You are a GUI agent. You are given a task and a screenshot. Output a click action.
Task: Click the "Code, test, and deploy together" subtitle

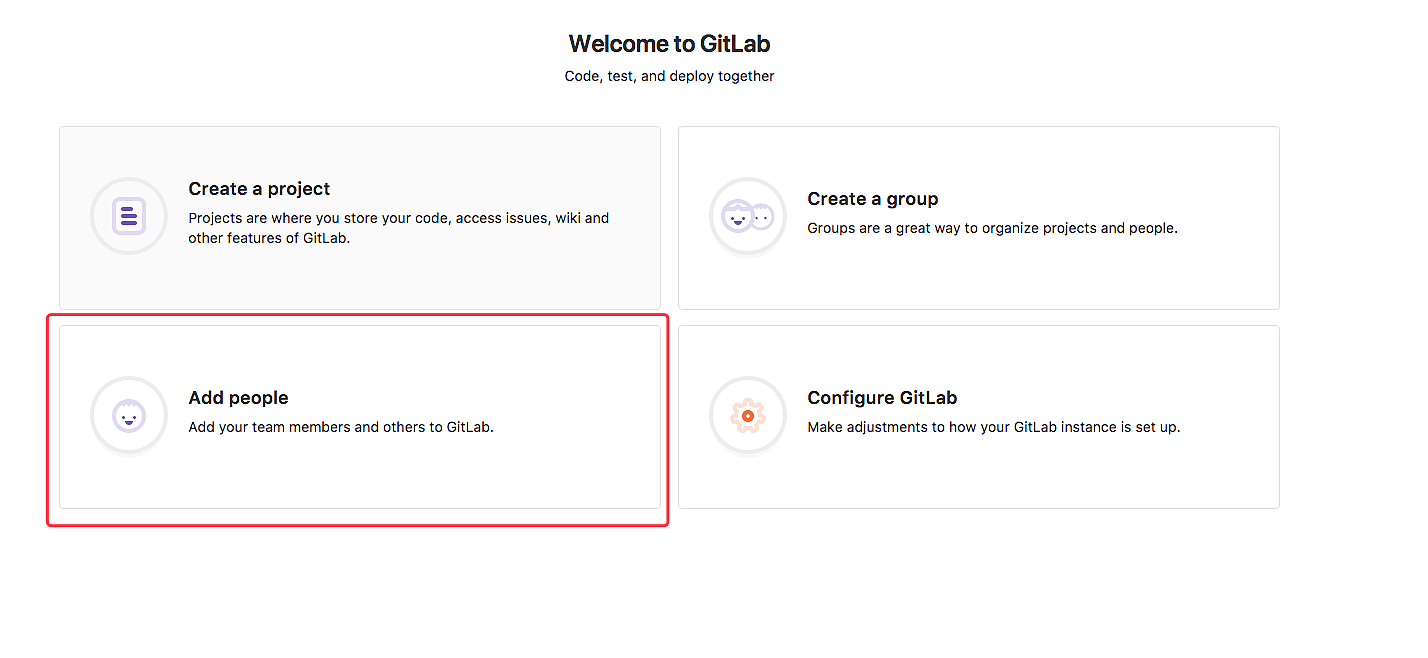(x=669, y=76)
